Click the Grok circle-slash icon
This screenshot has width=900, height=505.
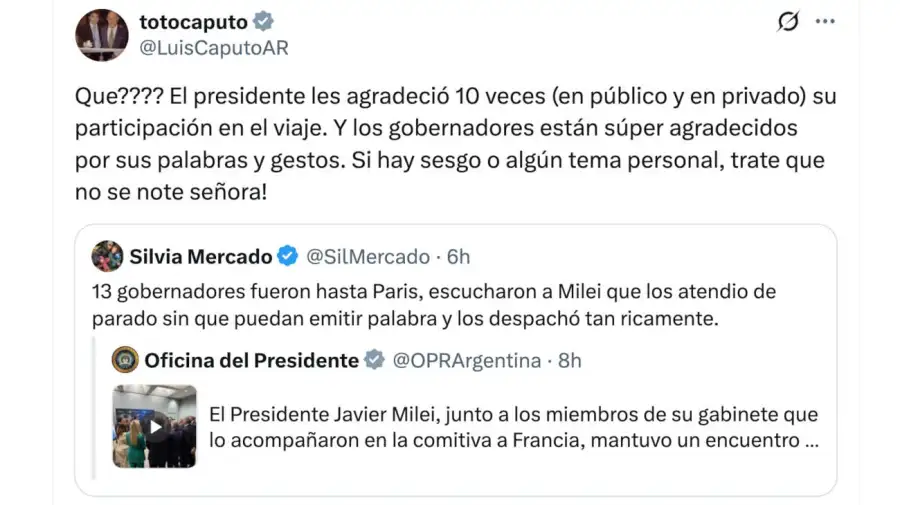pos(788,21)
